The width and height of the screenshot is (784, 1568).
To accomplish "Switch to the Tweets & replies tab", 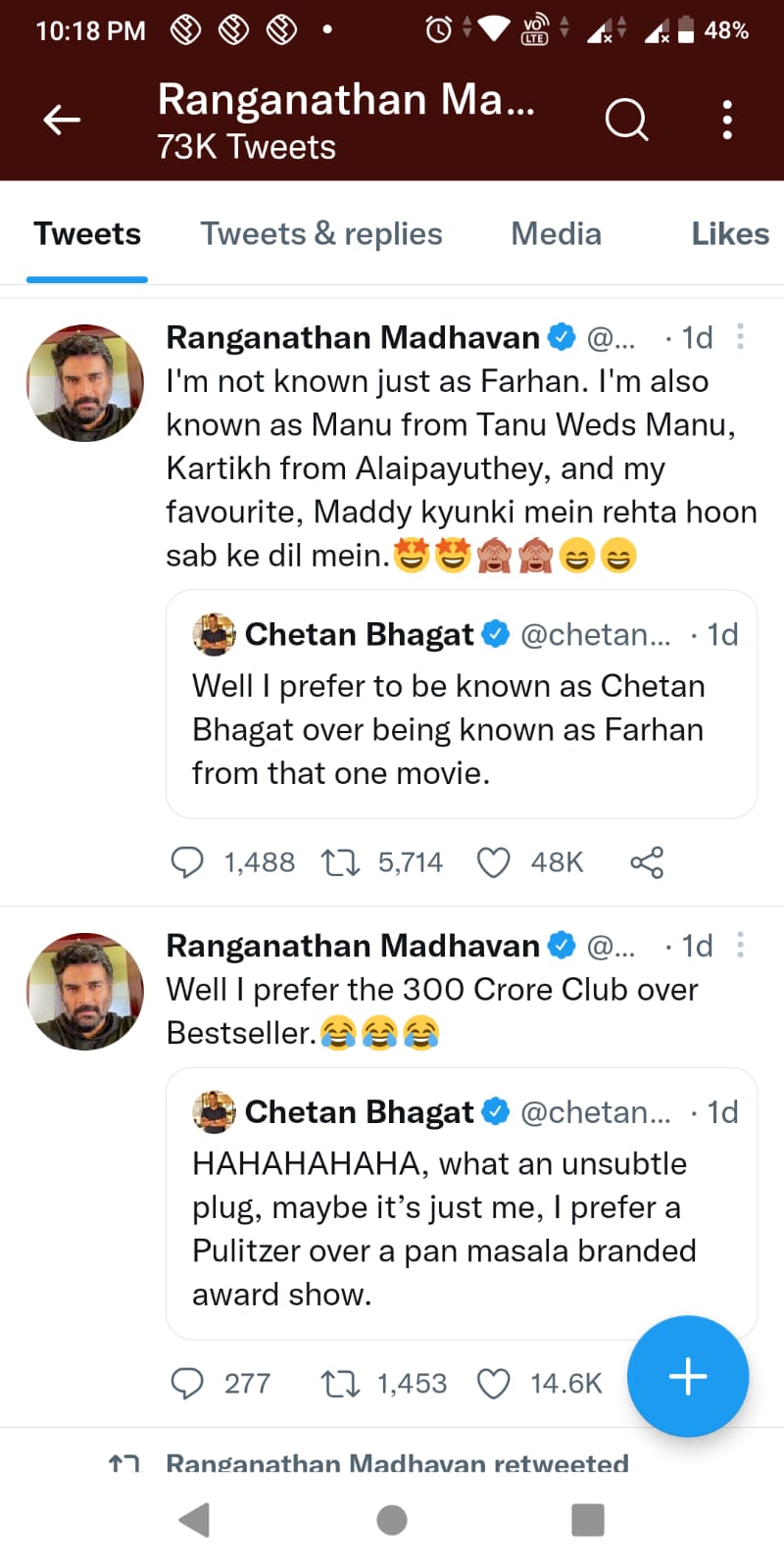I will (x=321, y=234).
